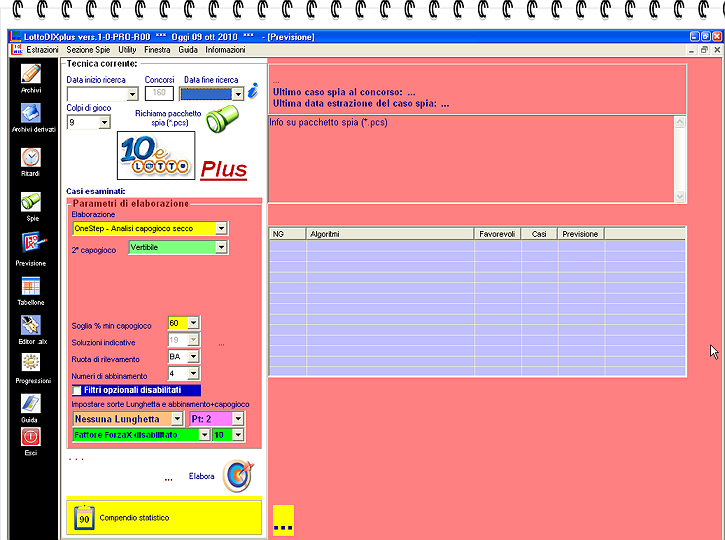Open the Ruota di rilevamento BA dropdown
This screenshot has width=725, height=540.
click(193, 356)
